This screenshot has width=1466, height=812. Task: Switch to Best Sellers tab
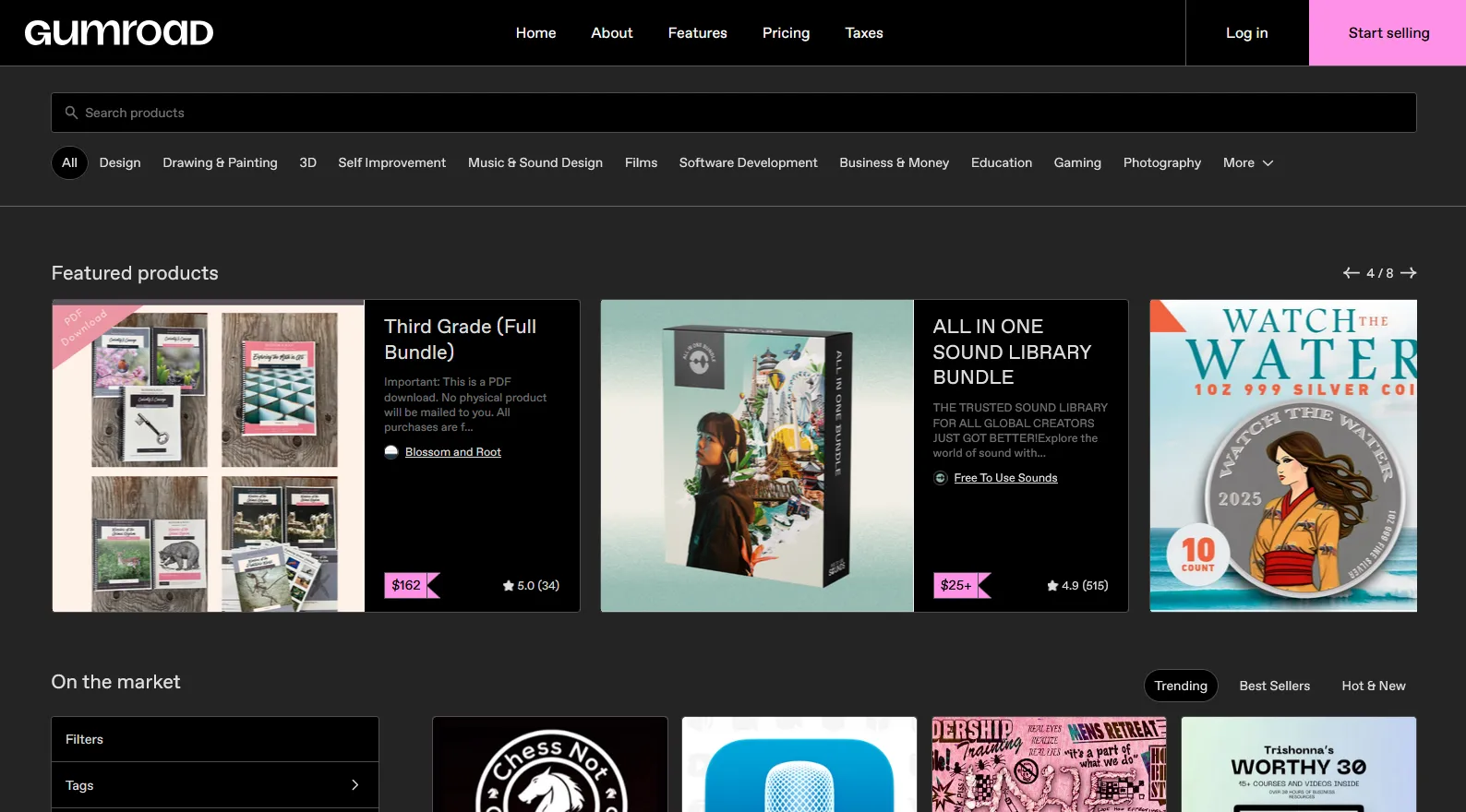pos(1274,686)
